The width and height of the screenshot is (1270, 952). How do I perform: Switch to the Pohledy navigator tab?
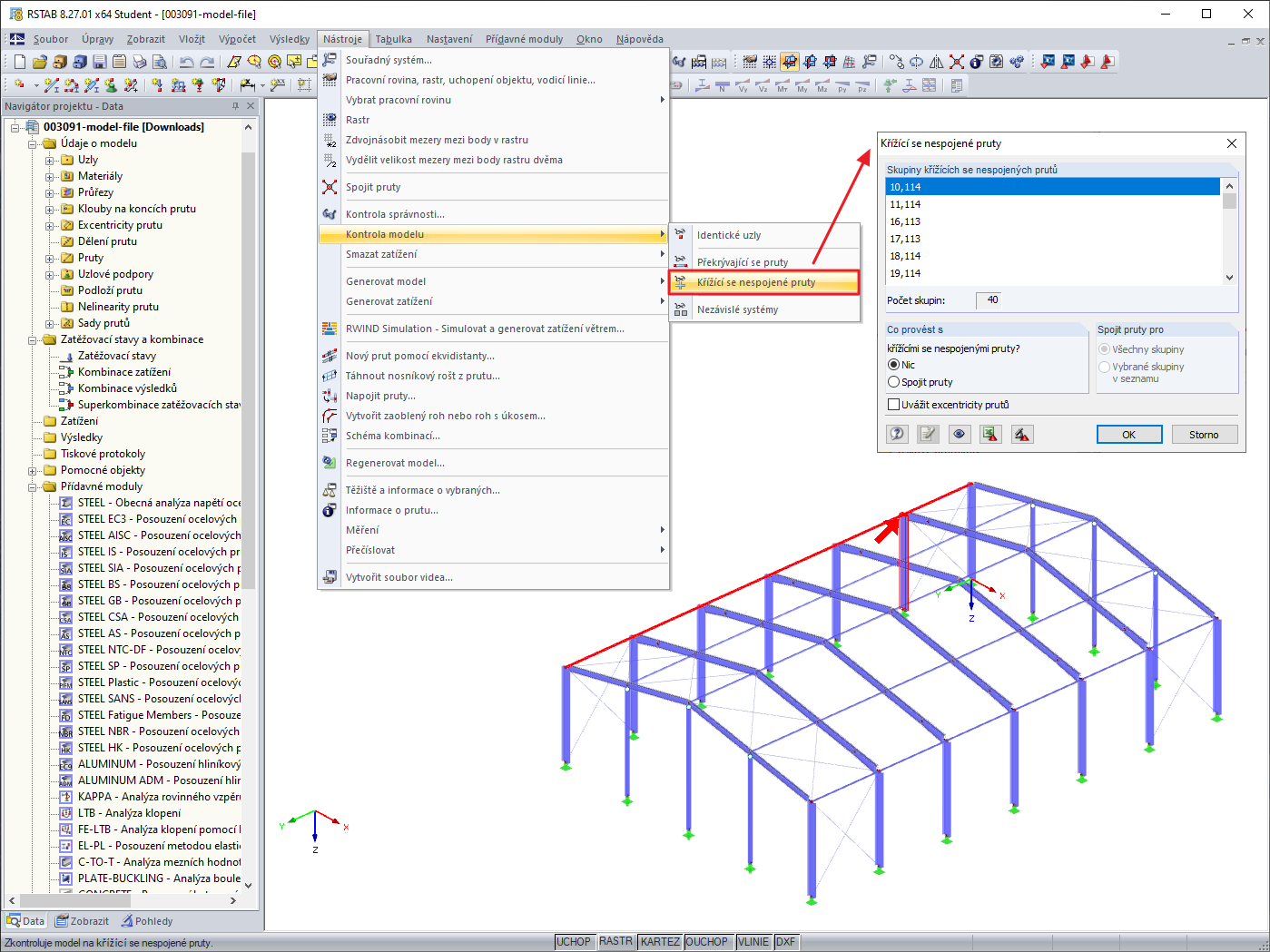[147, 921]
